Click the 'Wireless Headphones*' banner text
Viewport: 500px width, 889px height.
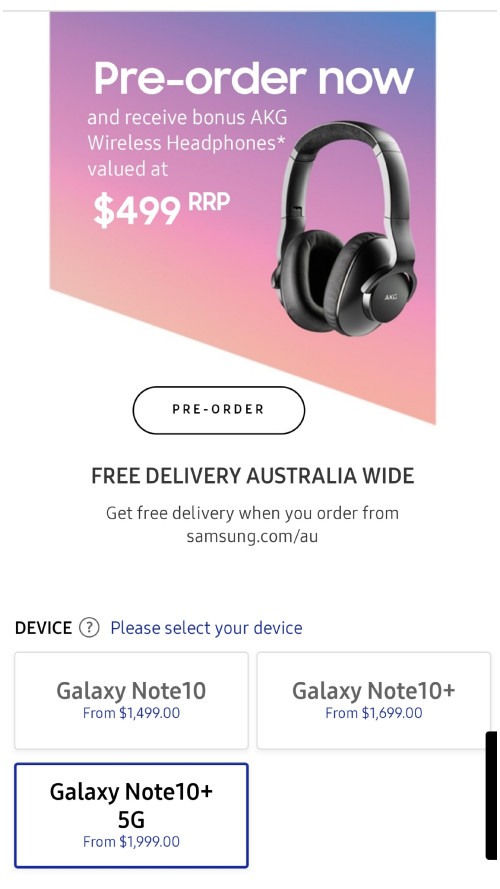point(186,143)
